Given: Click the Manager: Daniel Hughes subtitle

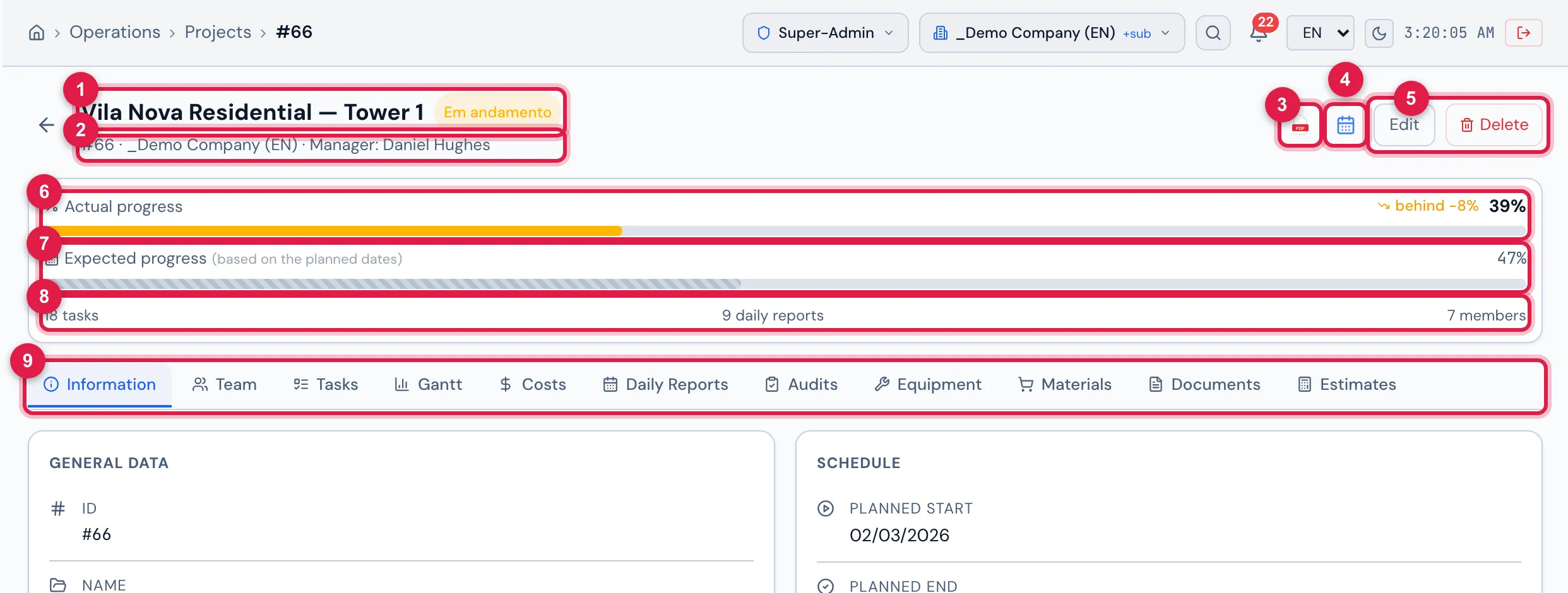Looking at the screenshot, I should tap(400, 145).
